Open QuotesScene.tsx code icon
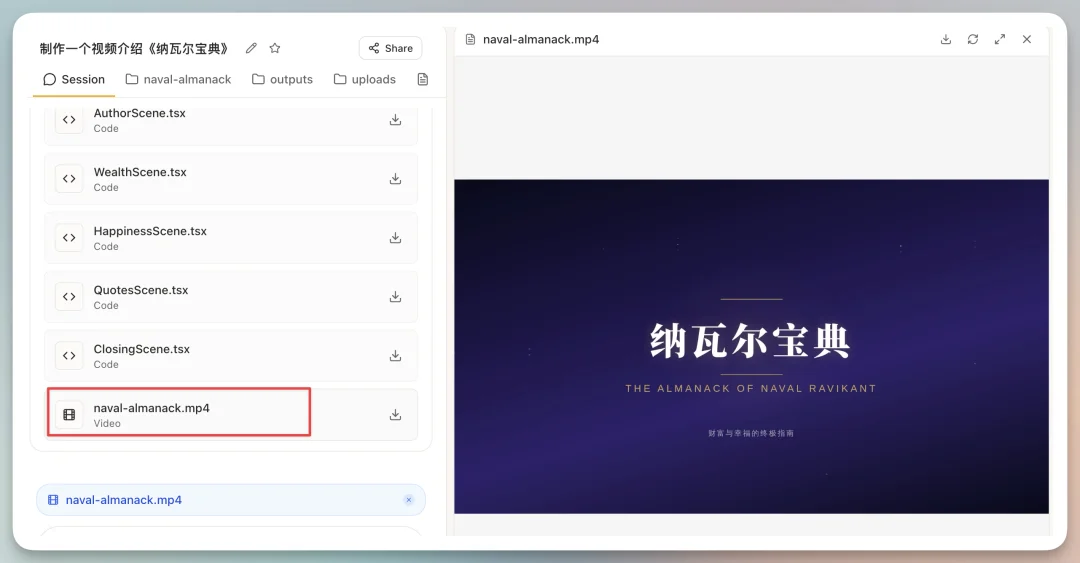This screenshot has width=1080, height=563. point(69,297)
